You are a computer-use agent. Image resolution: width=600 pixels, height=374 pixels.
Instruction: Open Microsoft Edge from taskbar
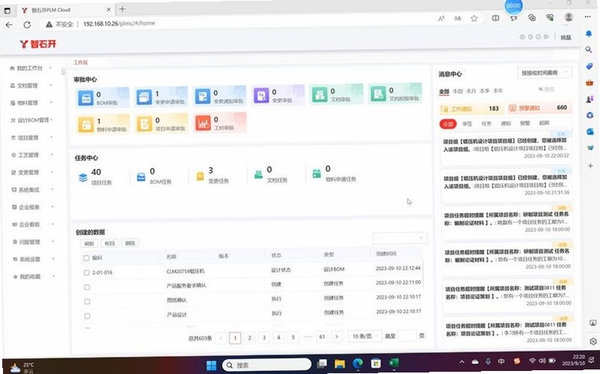click(358, 363)
